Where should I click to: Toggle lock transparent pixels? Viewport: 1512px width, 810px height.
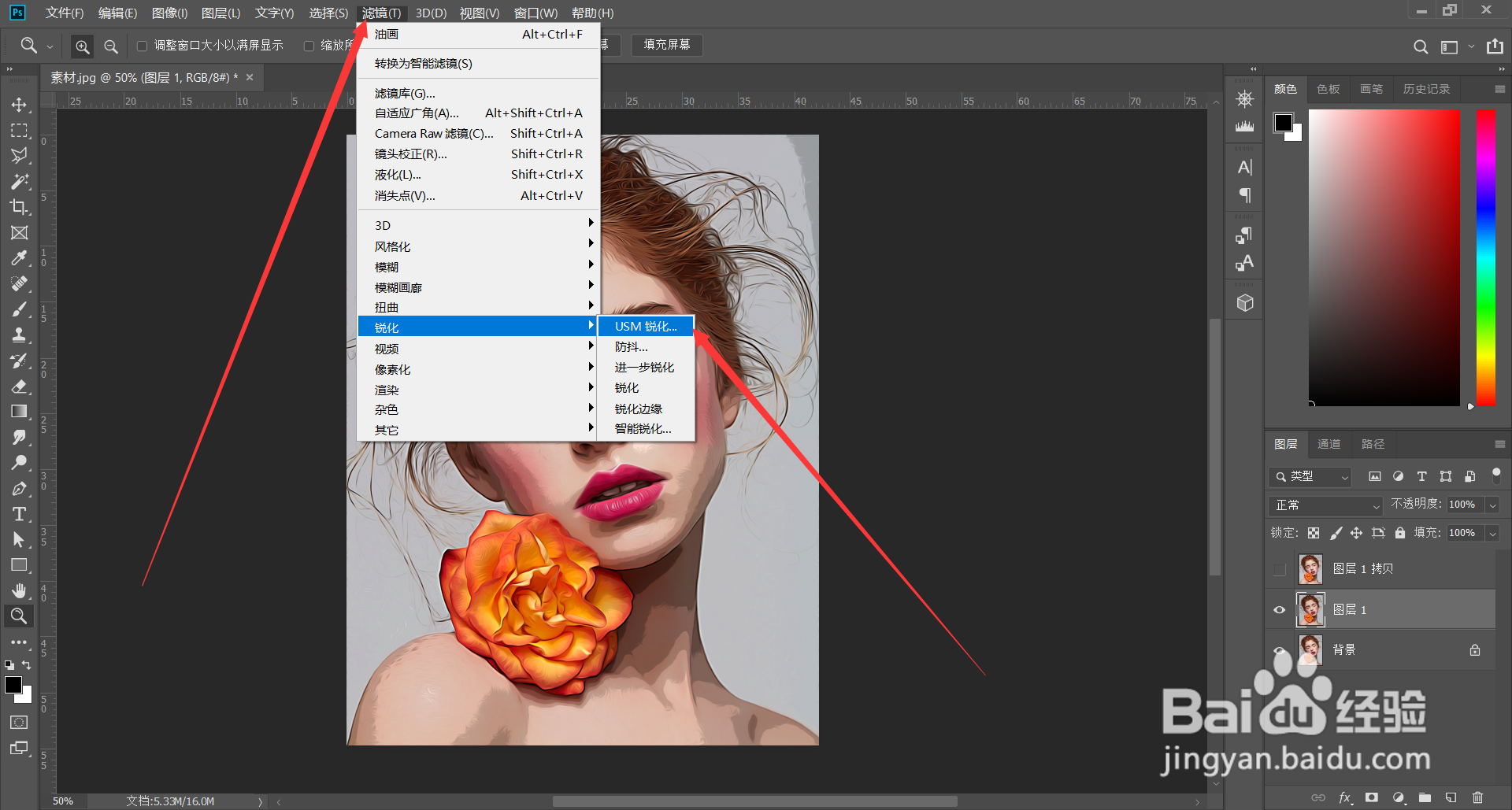[x=1314, y=533]
